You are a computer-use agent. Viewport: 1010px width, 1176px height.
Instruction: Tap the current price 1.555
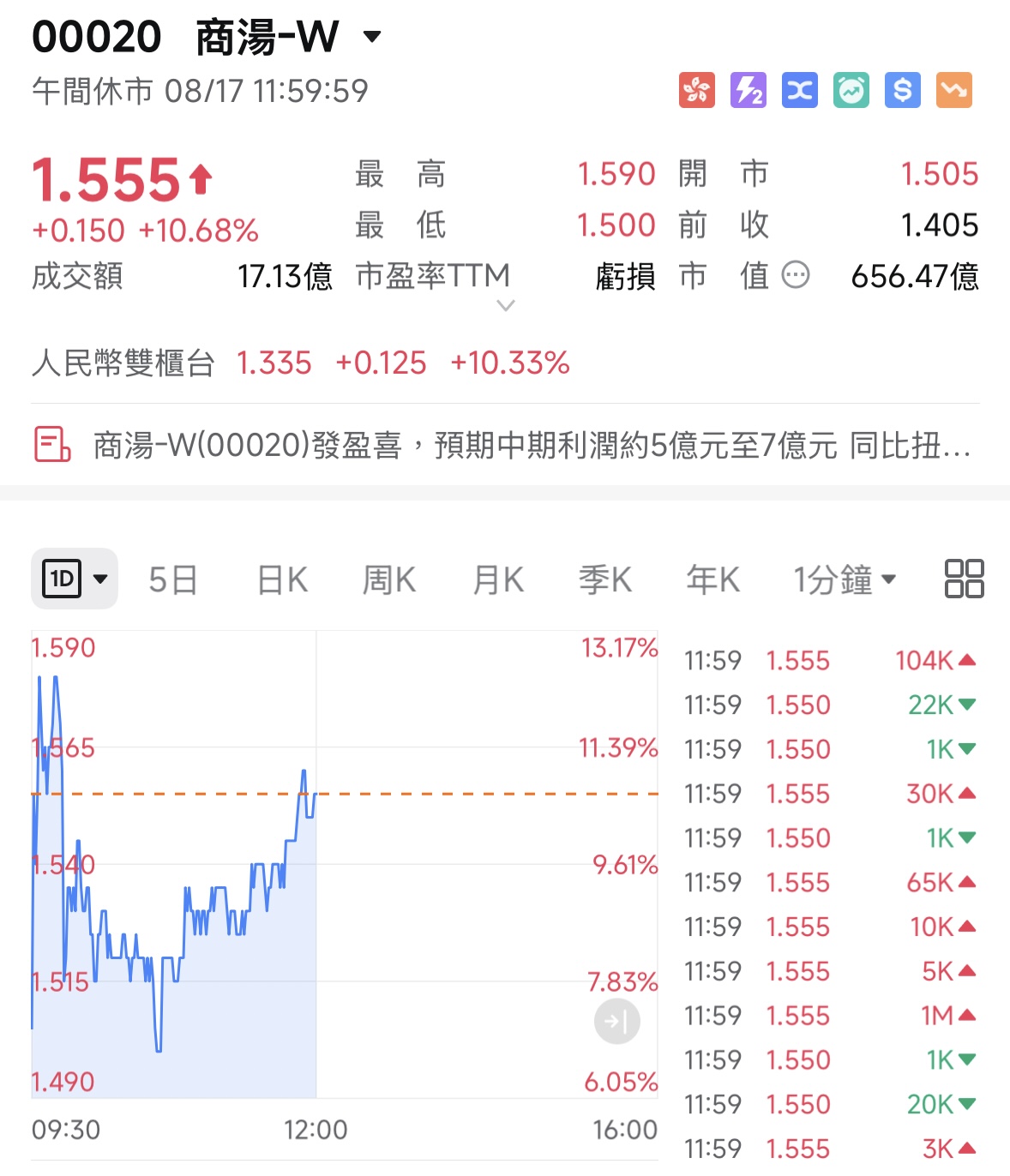pos(106,180)
